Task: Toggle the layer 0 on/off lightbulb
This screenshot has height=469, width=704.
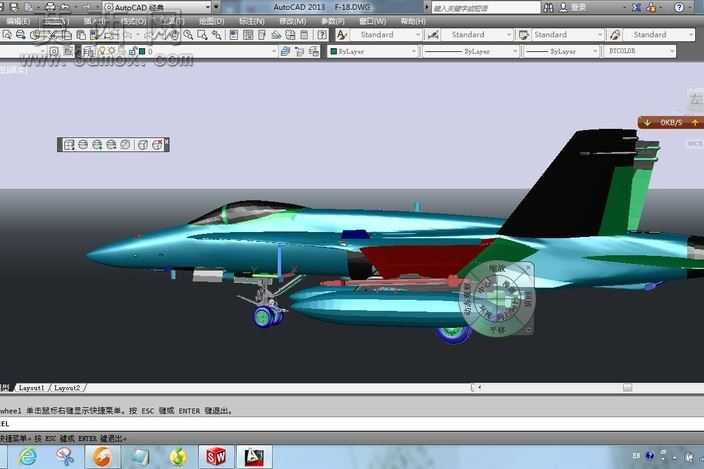Action: click(x=102, y=52)
